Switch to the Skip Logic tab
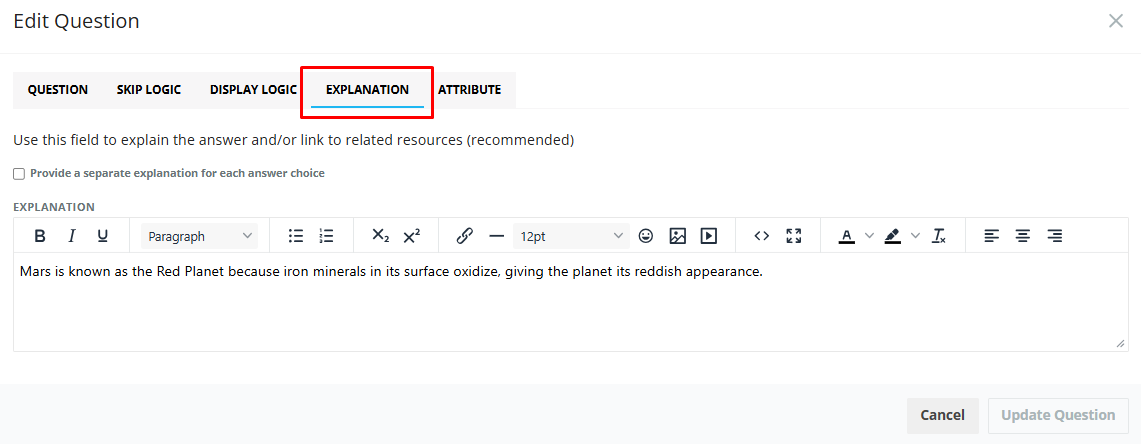The image size is (1141, 444). [x=149, y=90]
